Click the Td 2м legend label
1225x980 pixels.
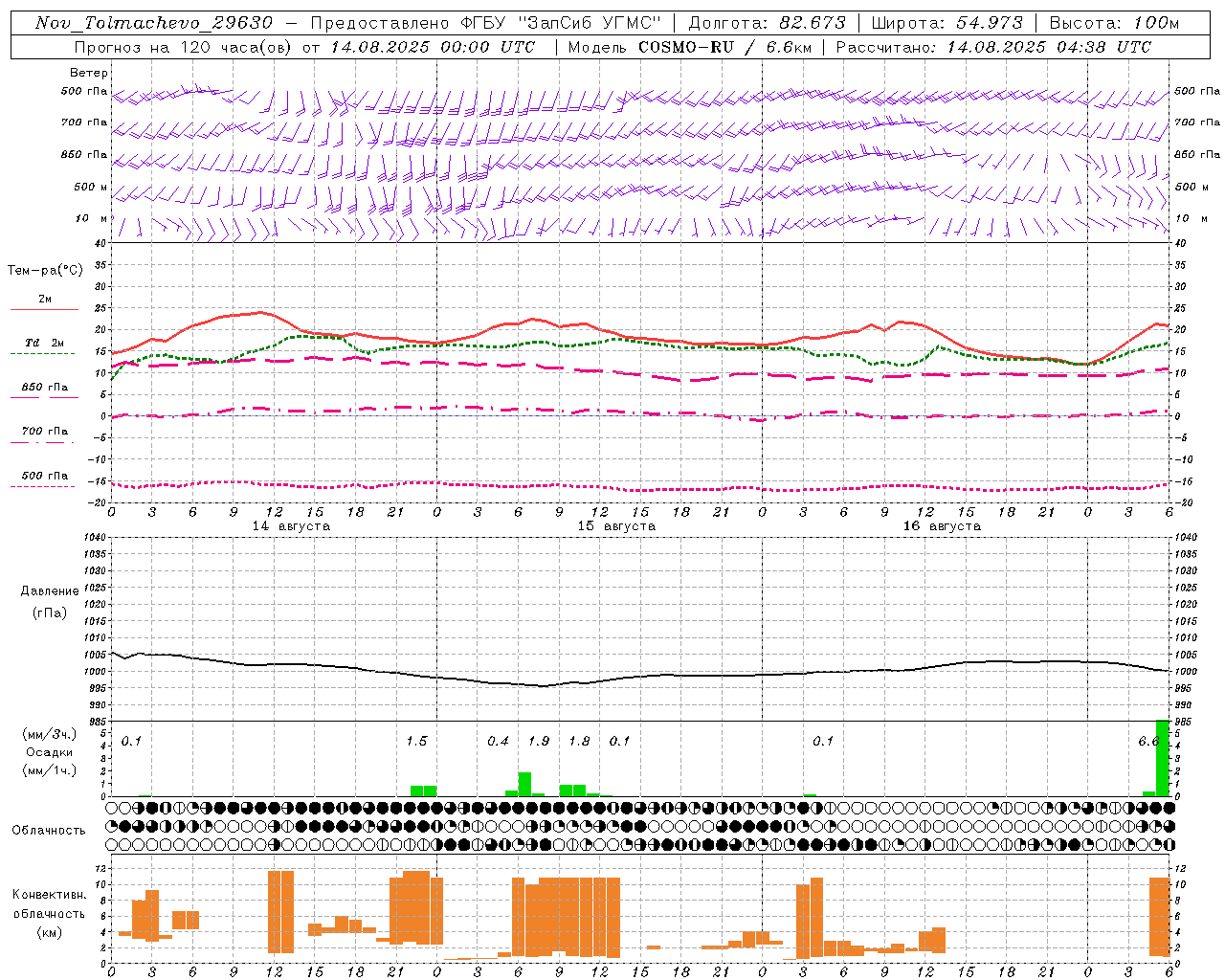45,343
